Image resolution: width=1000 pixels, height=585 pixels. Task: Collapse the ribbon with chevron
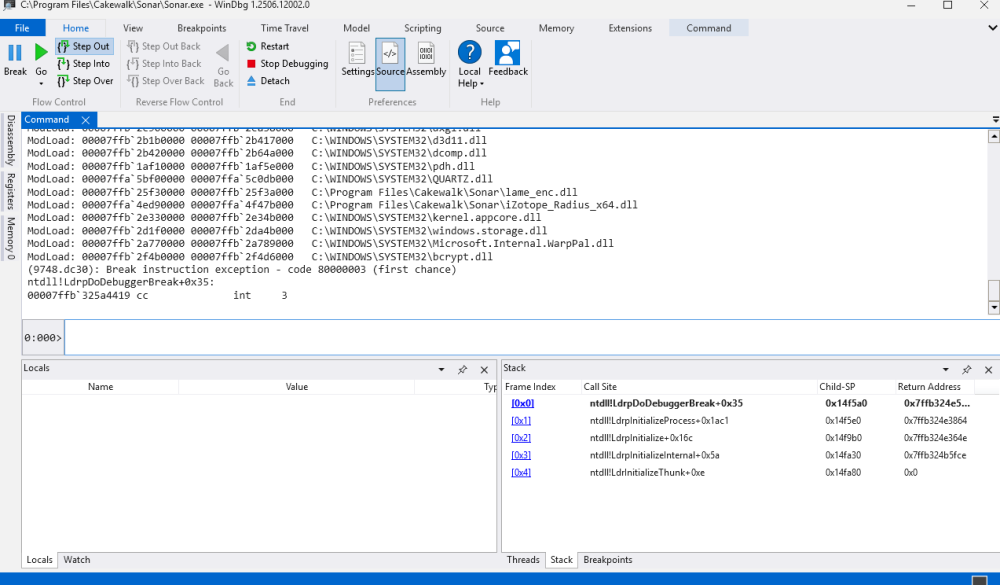tap(992, 28)
